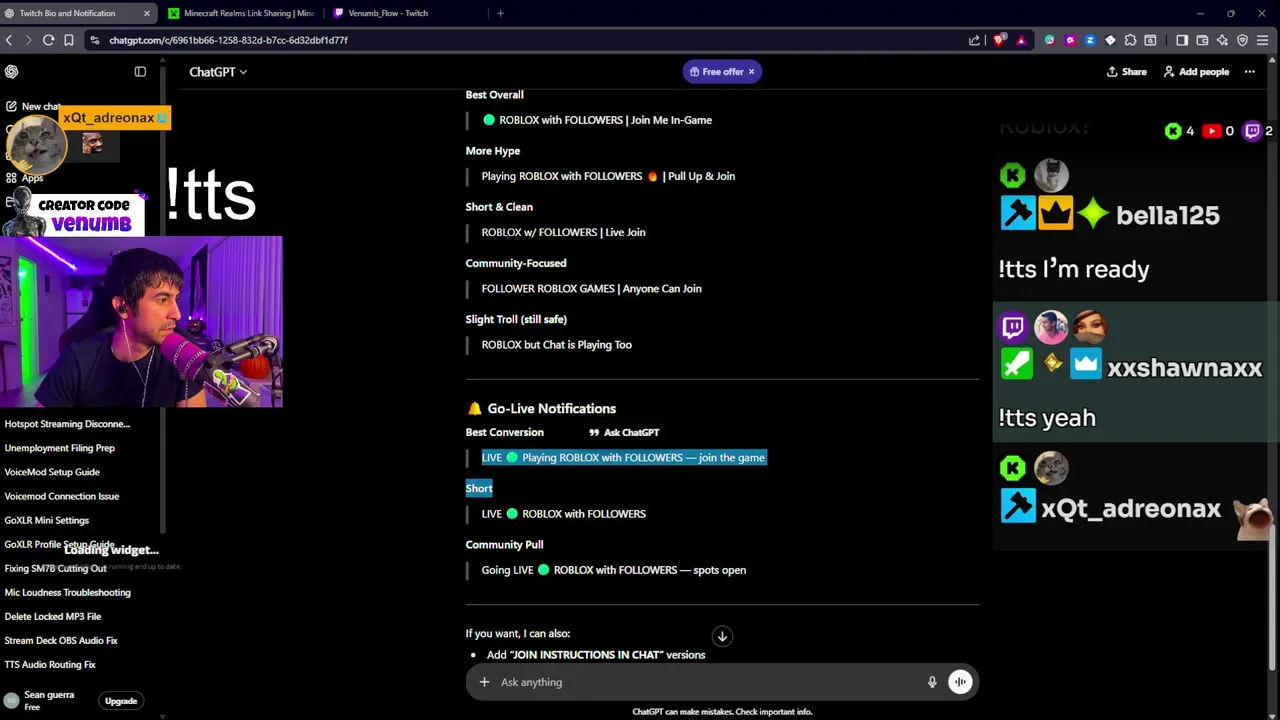
Task: Open Stream Deck OBS Audio Fix chat
Action: point(61,640)
